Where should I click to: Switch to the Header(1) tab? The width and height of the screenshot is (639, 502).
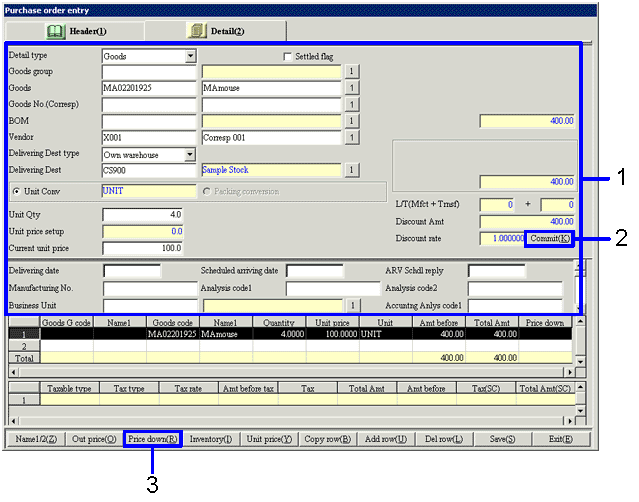pyautogui.click(x=75, y=31)
